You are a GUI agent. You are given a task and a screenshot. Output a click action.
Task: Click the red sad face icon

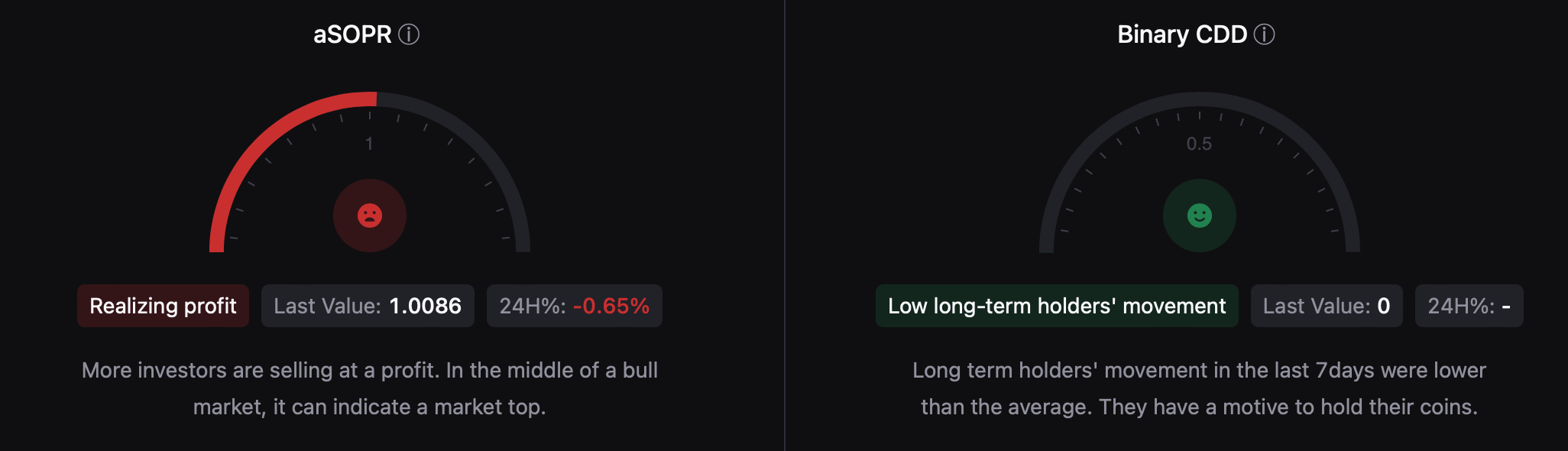pos(370,216)
